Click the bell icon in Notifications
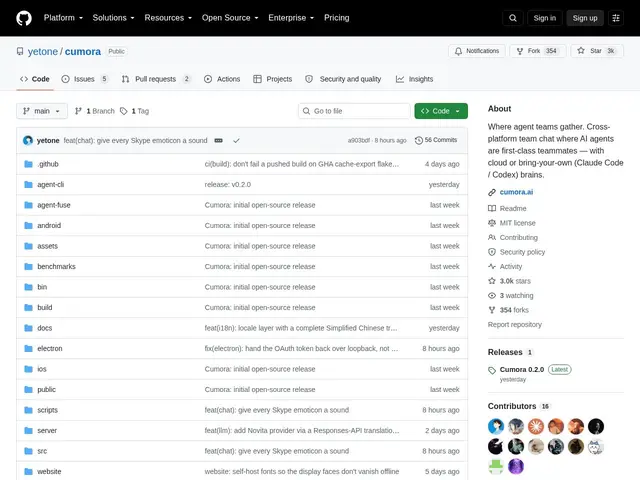640x480 pixels. tap(458, 51)
